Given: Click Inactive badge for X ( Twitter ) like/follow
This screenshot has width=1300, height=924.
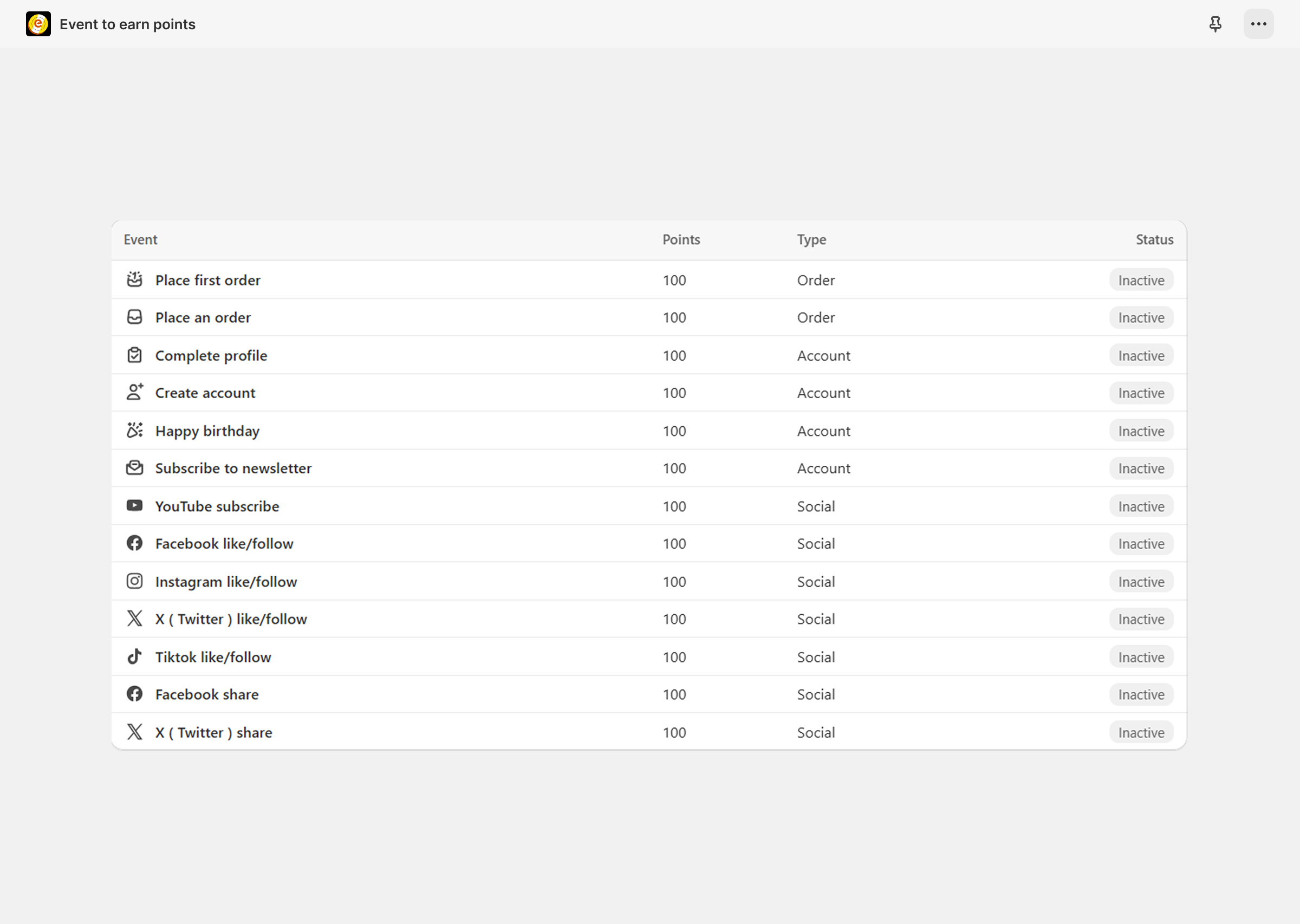Looking at the screenshot, I should (x=1141, y=619).
